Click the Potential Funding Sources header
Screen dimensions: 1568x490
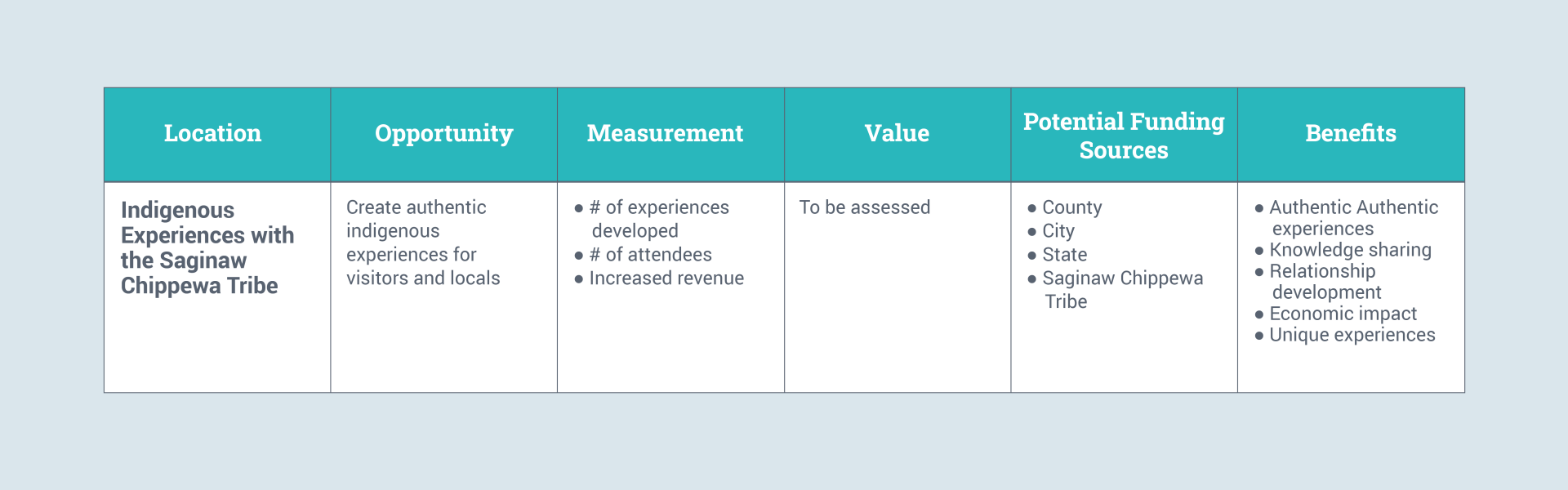1124,136
